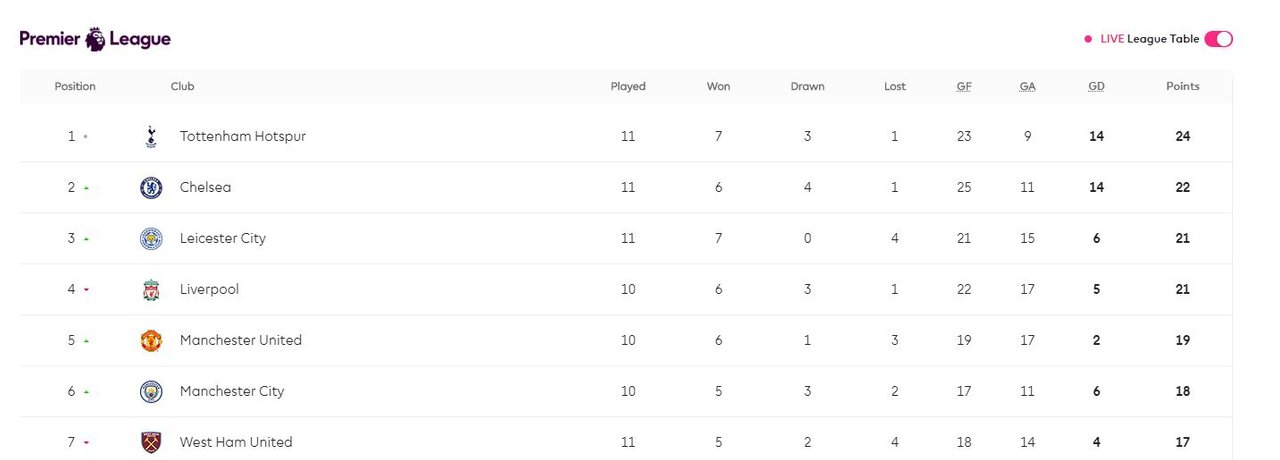
Task: Click the Points column header
Action: click(1183, 86)
